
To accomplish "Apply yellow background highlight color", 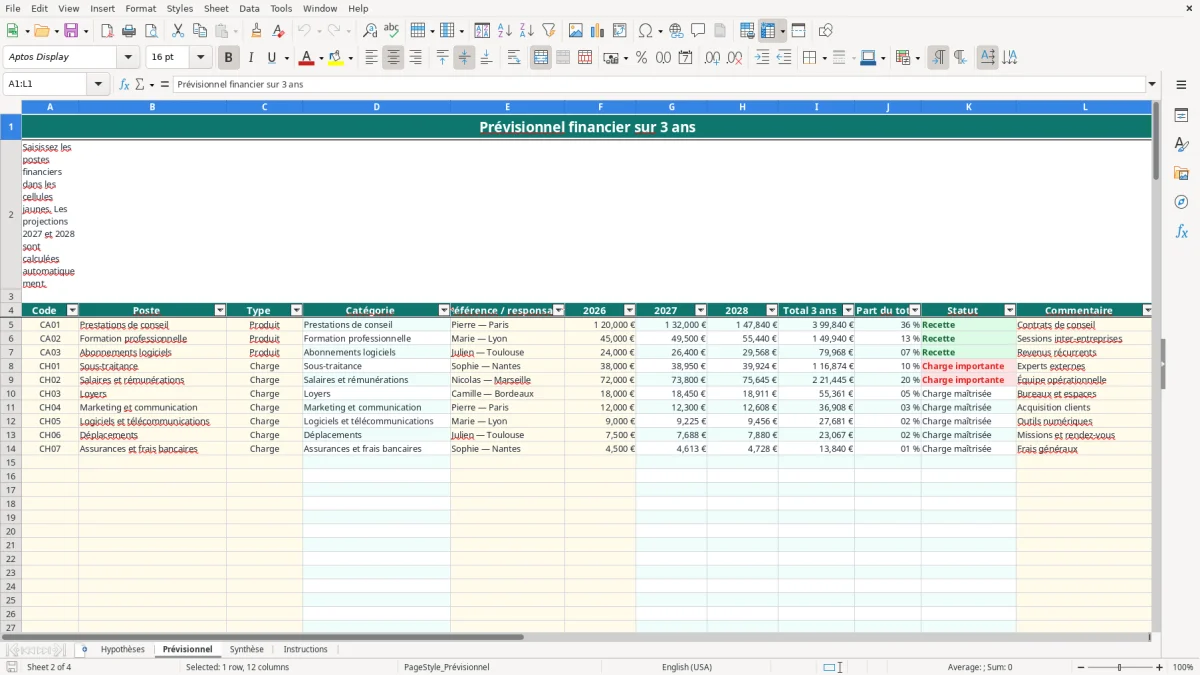I will (x=336, y=58).
